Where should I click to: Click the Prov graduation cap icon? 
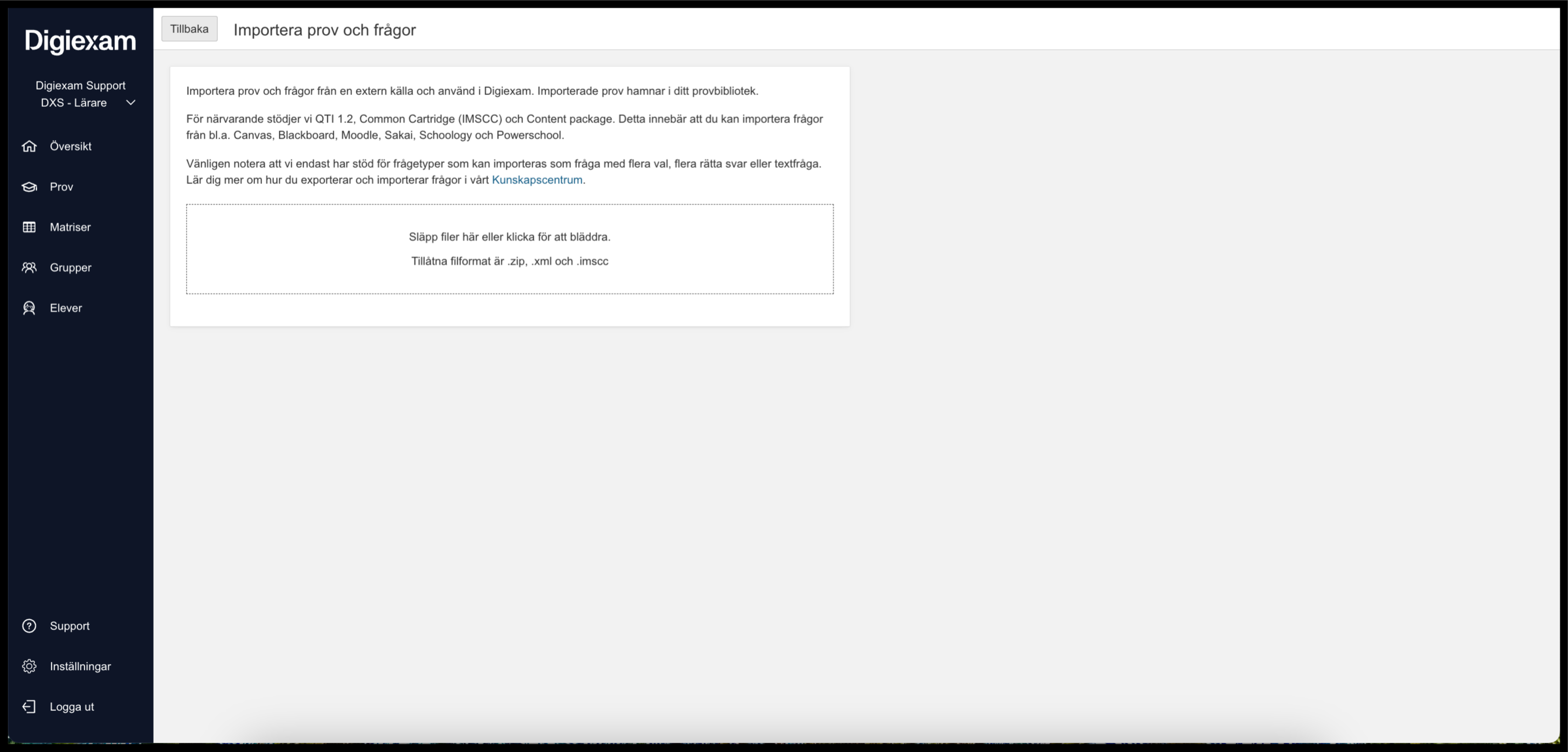29,186
